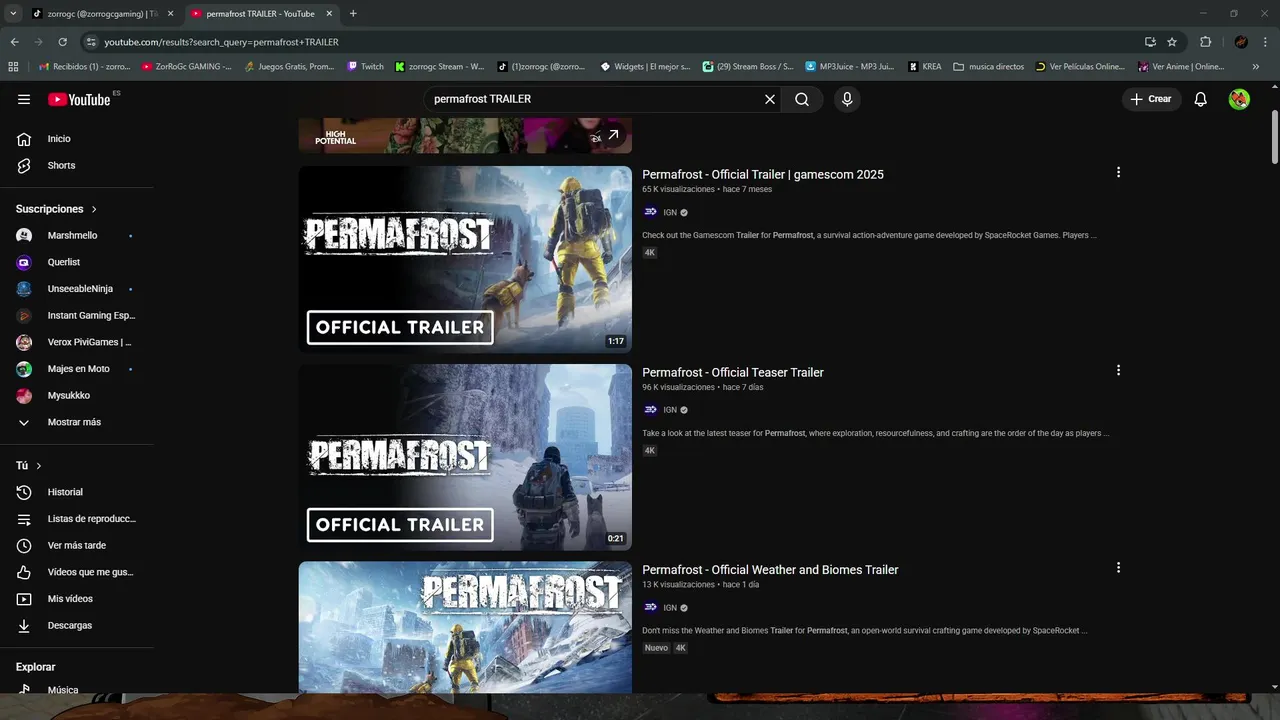Open the Chrome apps grid in bookmarks bar
Screen dimensions: 1280x720
click(x=13, y=67)
